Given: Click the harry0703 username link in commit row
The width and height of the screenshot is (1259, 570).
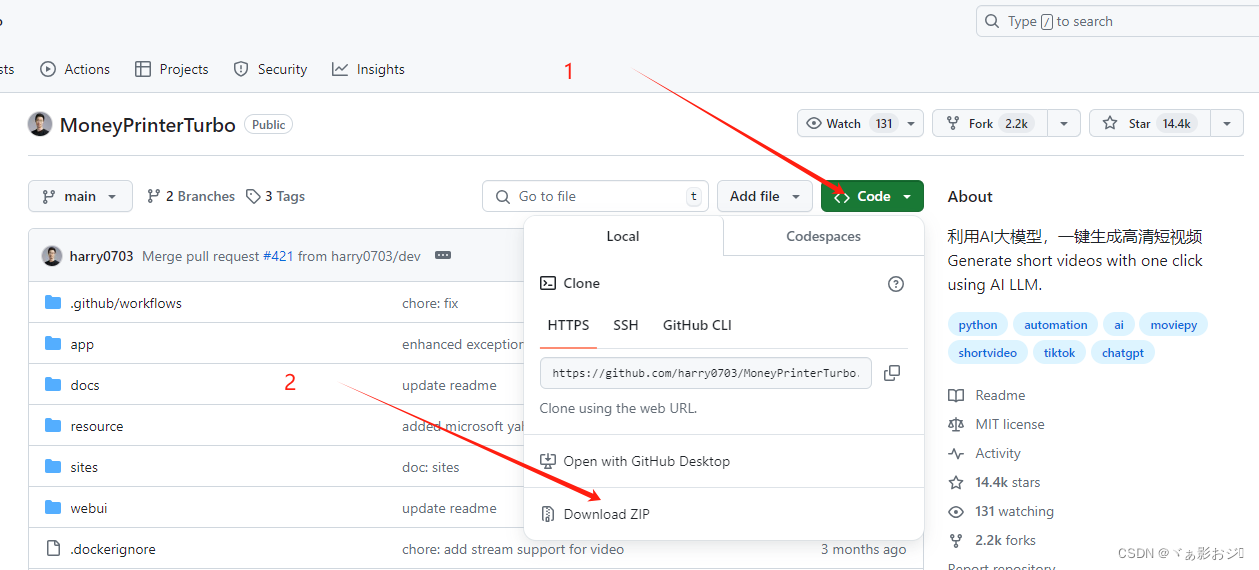Looking at the screenshot, I should tap(101, 256).
